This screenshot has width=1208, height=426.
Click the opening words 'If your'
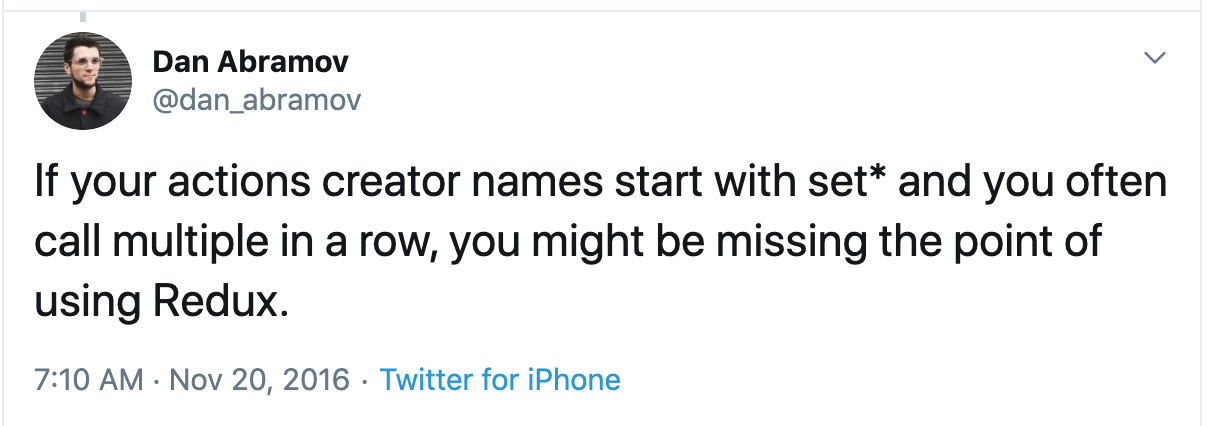tap(85, 185)
